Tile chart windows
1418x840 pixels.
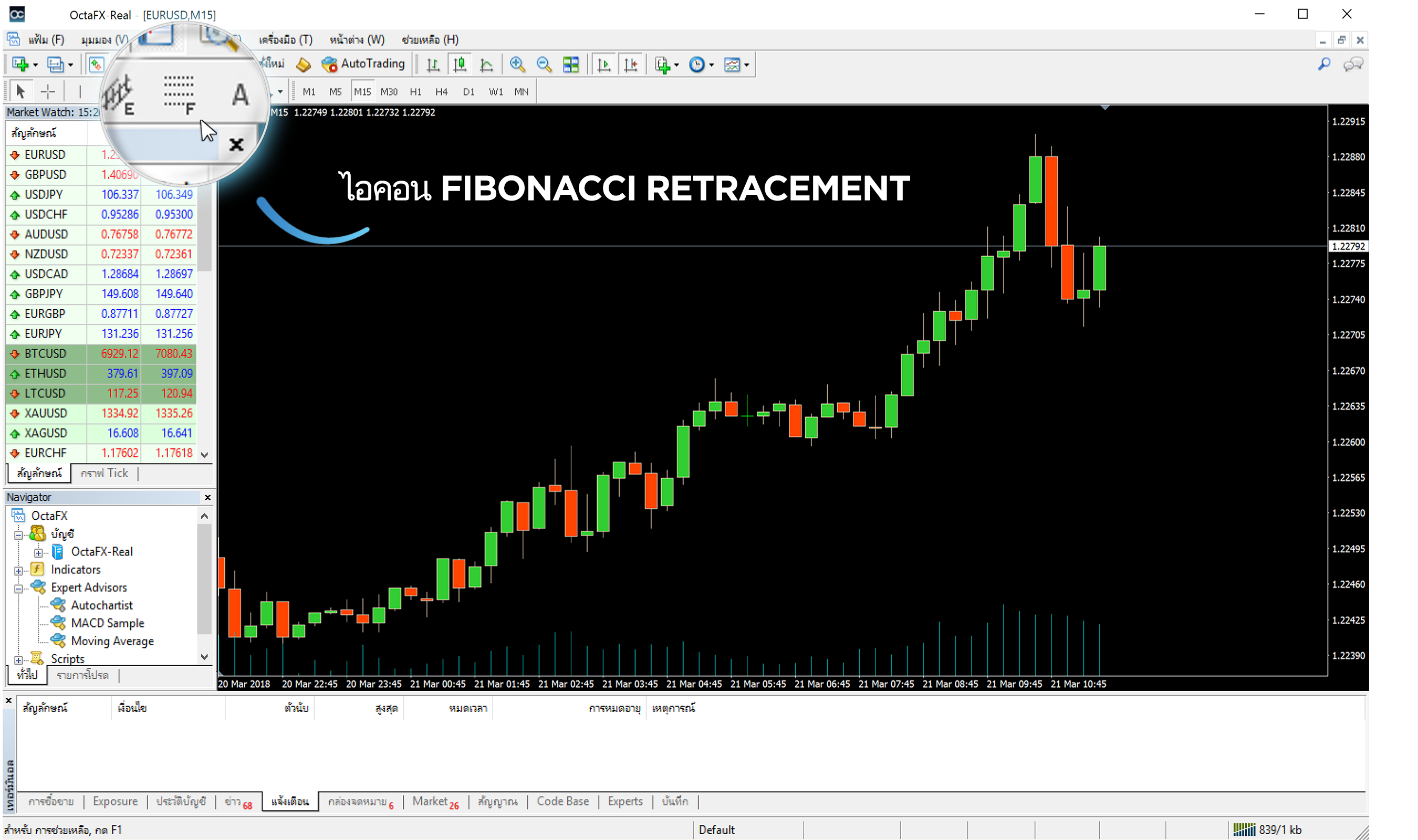[571, 65]
